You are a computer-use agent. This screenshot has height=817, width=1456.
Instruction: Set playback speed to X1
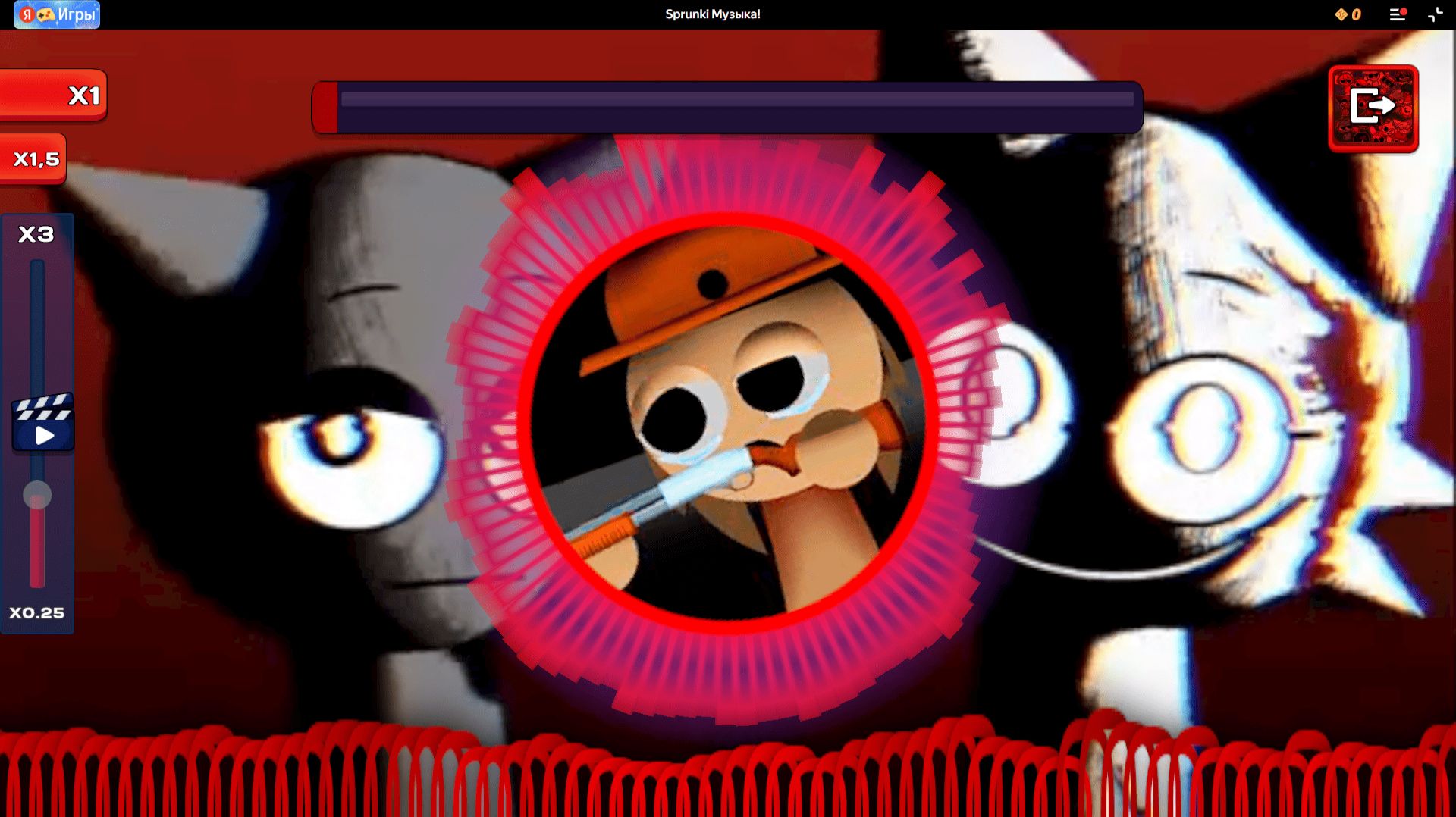pos(53,95)
